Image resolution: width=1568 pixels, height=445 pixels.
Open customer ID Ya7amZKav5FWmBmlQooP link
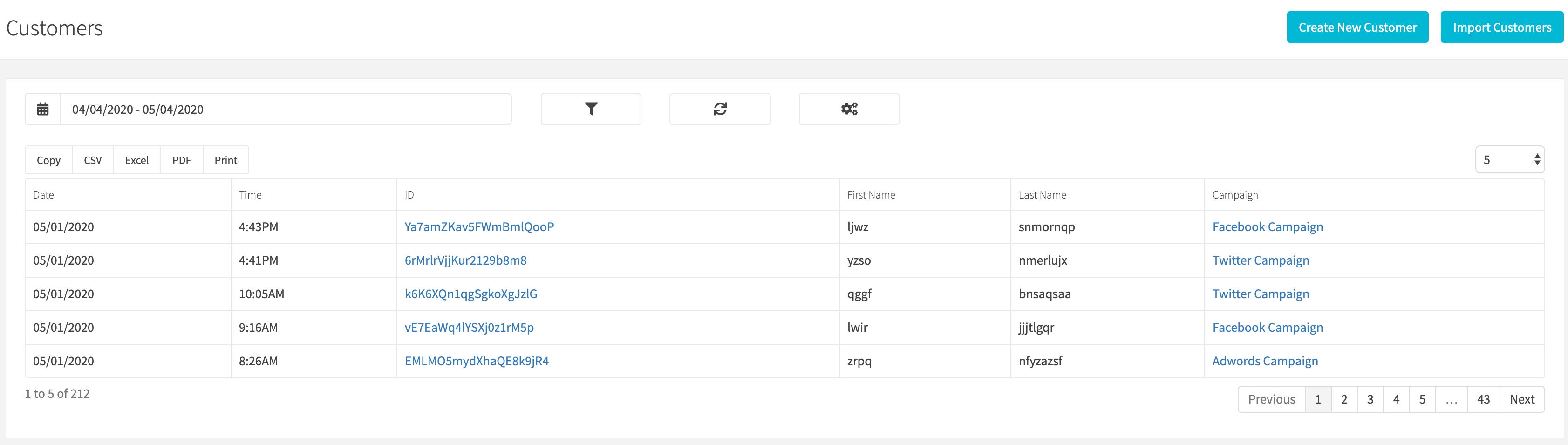tap(479, 227)
